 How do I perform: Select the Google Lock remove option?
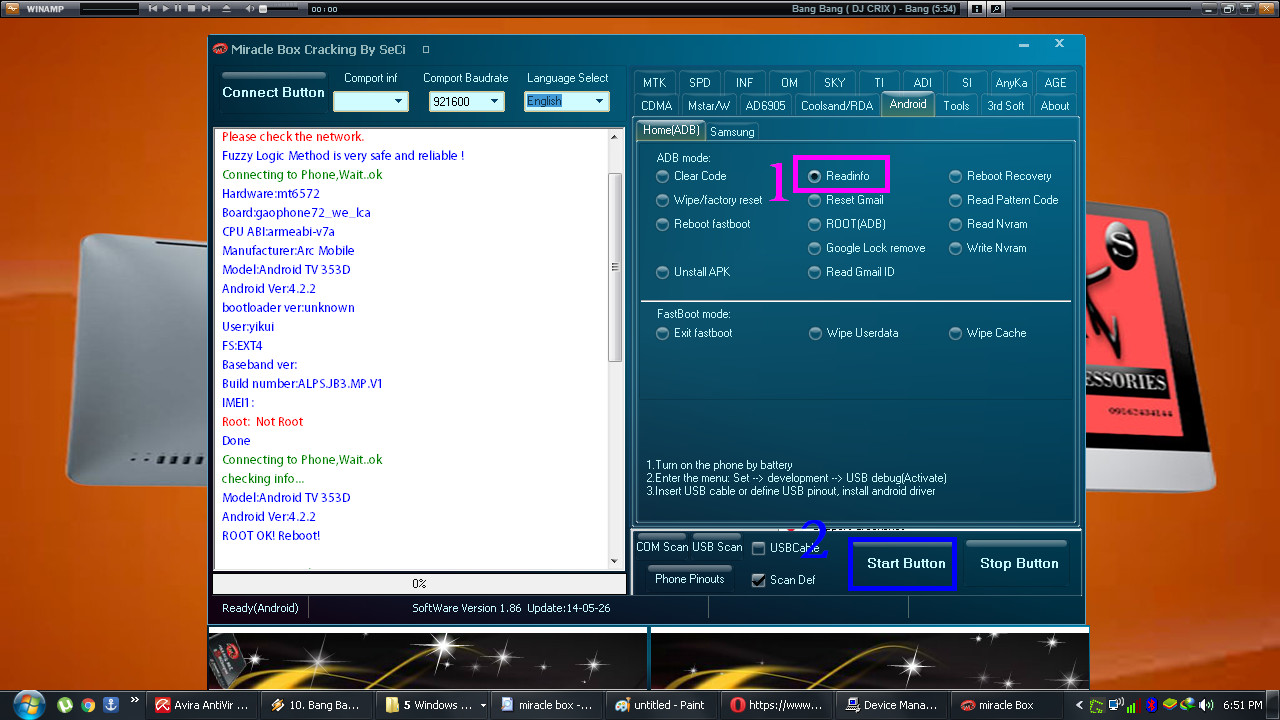pyautogui.click(x=867, y=248)
